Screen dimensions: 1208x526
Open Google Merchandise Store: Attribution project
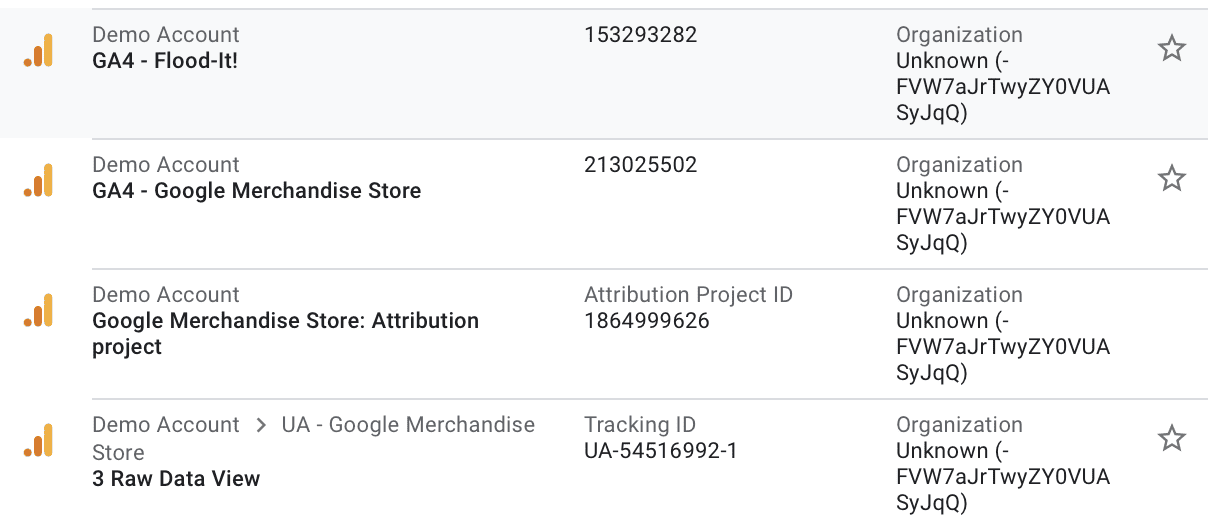pos(286,334)
